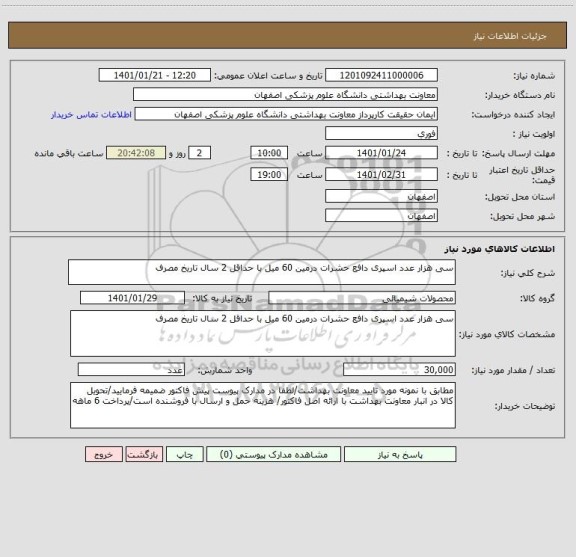
Task: Click the نام دستگاه خریدار label
Action: [x=520, y=96]
